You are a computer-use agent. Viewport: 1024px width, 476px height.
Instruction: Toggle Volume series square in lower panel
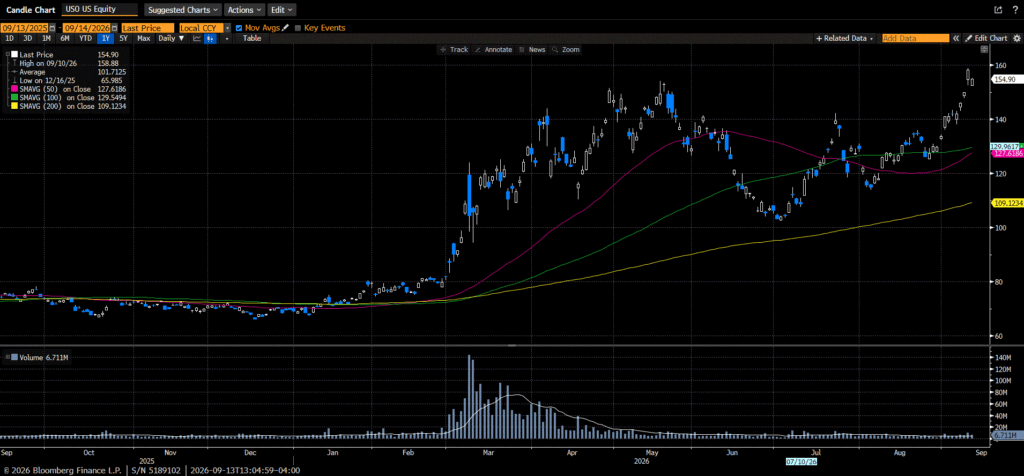click(13, 357)
